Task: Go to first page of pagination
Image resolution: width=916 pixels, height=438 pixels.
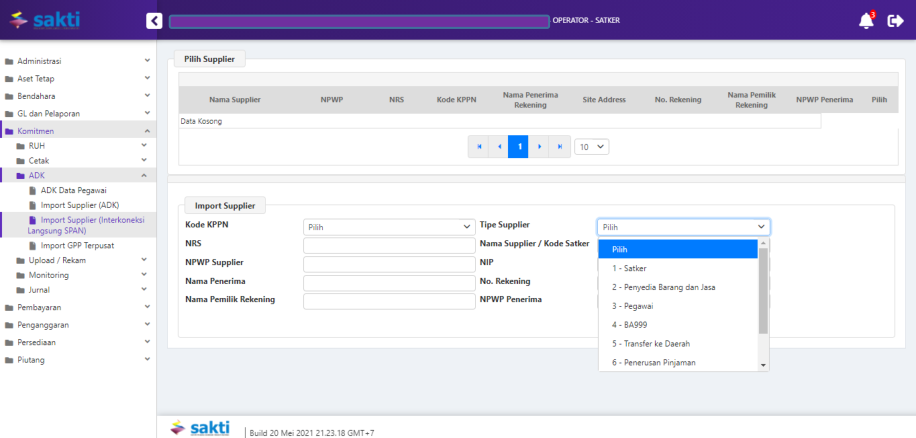Action: [x=479, y=146]
